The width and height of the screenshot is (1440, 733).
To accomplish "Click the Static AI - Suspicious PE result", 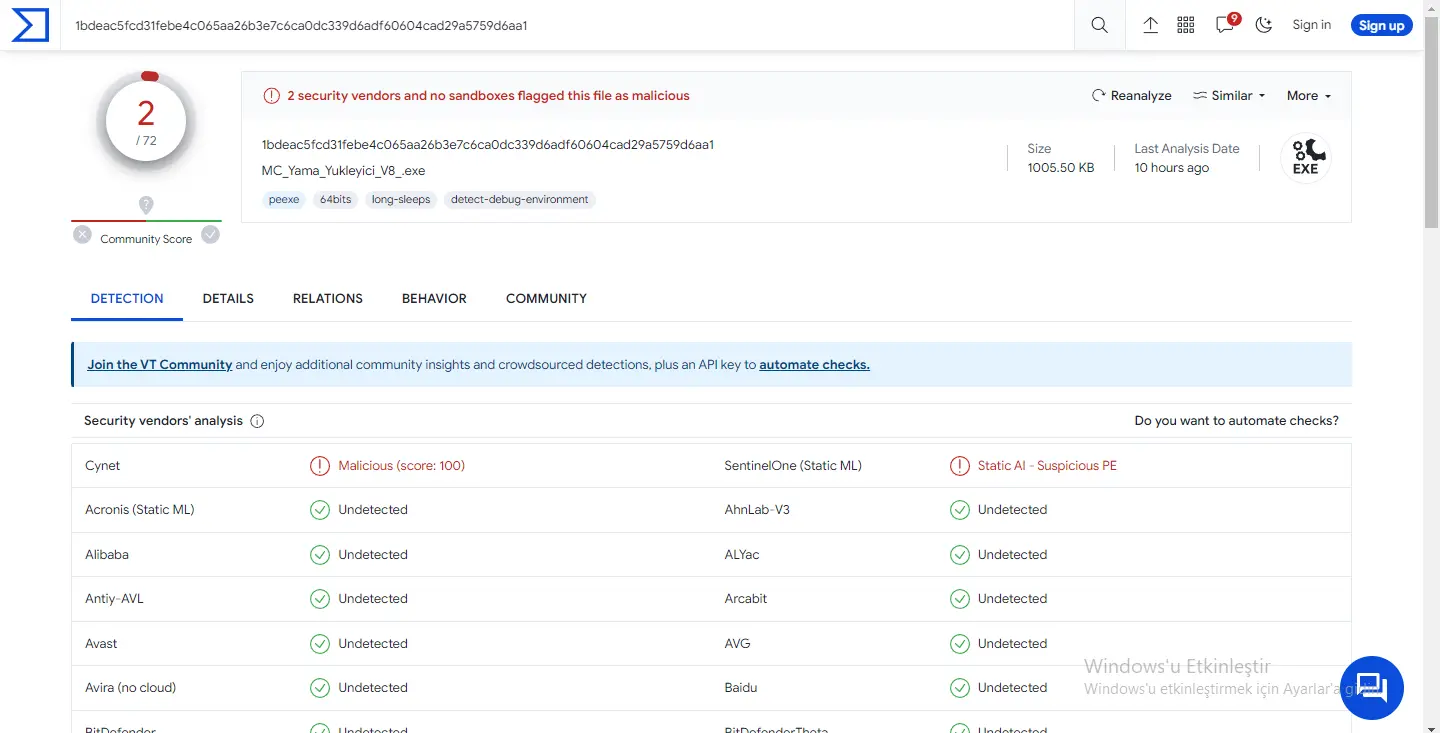I will (x=1047, y=466).
